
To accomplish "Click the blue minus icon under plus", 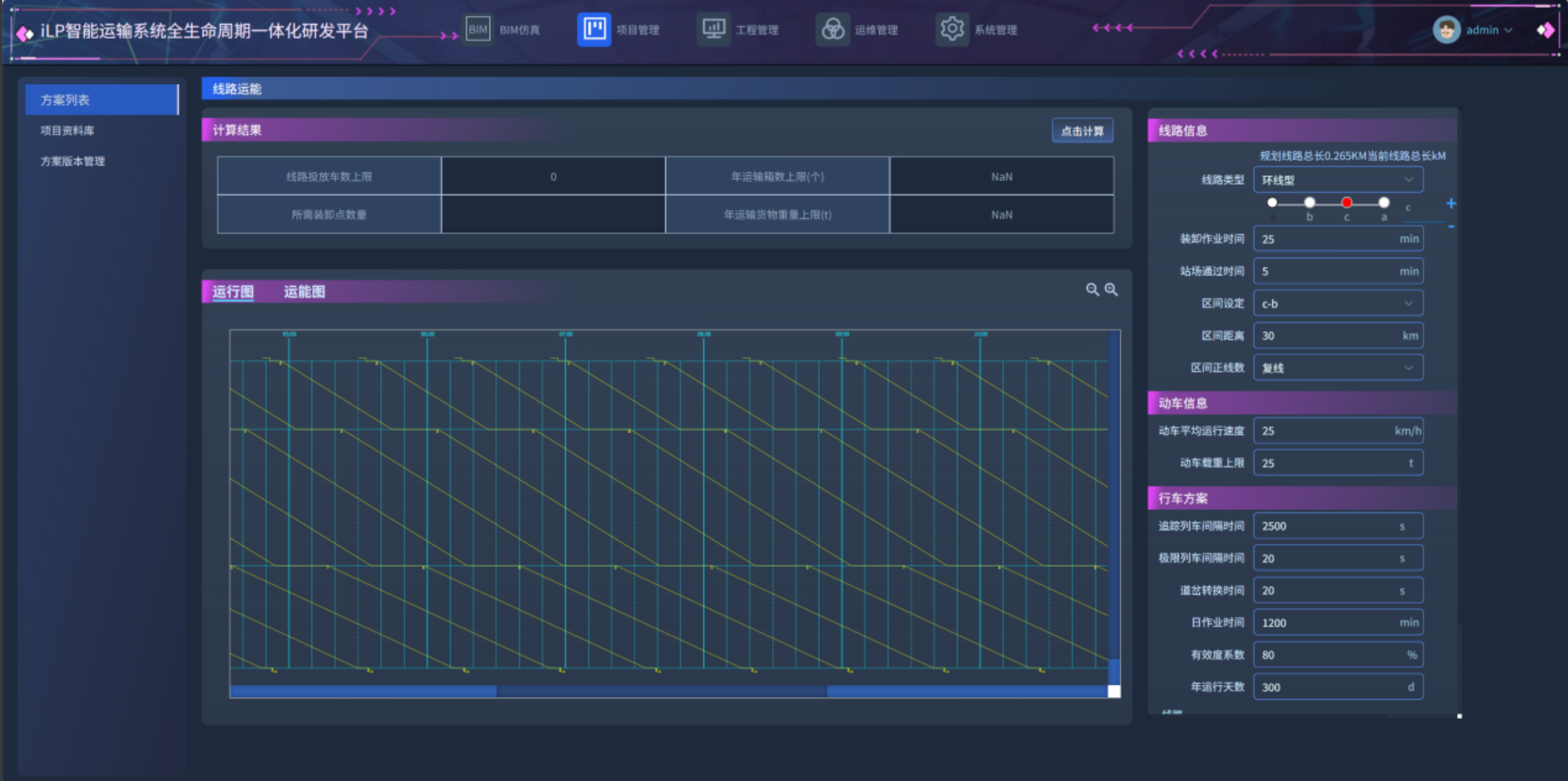I will pos(1451,227).
